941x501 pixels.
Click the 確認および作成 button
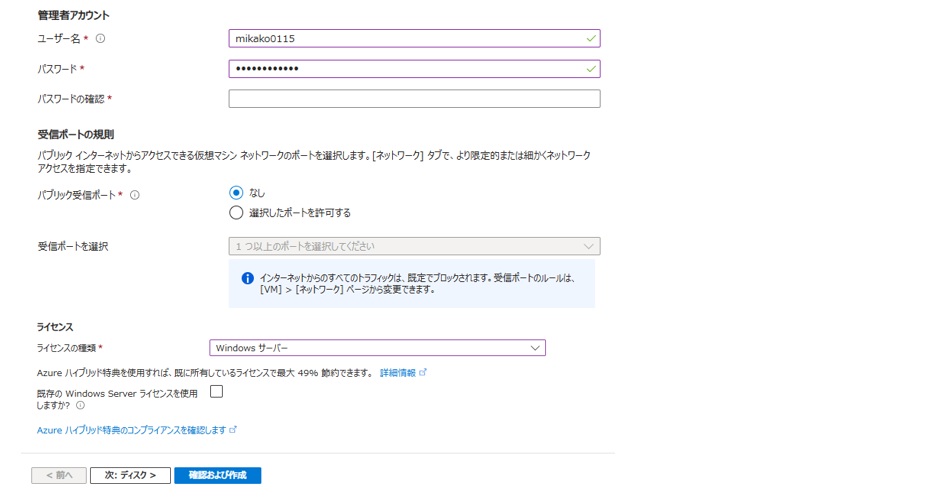217,475
